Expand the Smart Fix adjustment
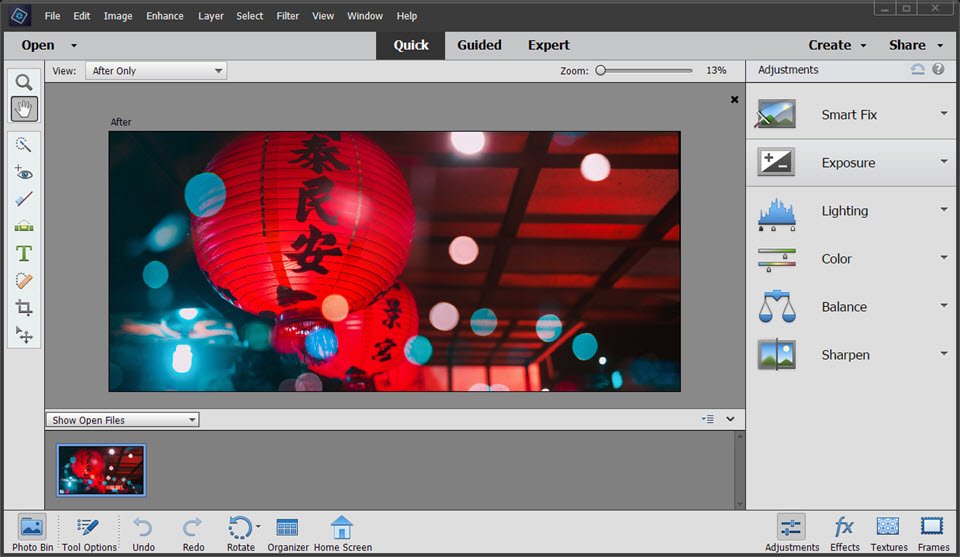Image resolution: width=960 pixels, height=557 pixels. pos(944,113)
